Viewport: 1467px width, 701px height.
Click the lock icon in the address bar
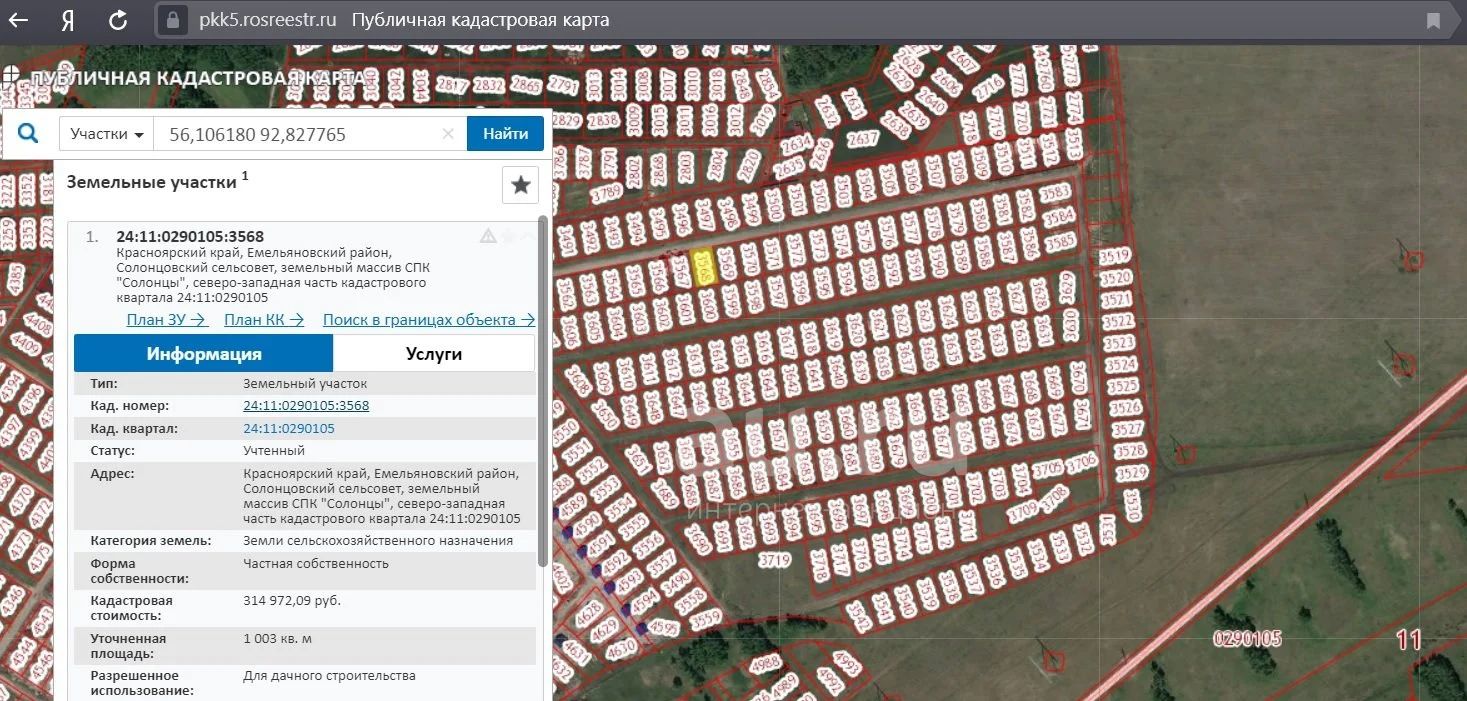pyautogui.click(x=173, y=20)
